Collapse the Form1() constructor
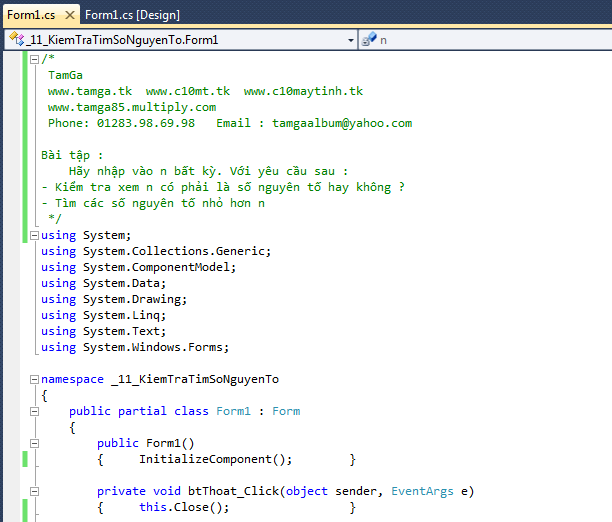This screenshot has width=612, height=522. [x=34, y=444]
